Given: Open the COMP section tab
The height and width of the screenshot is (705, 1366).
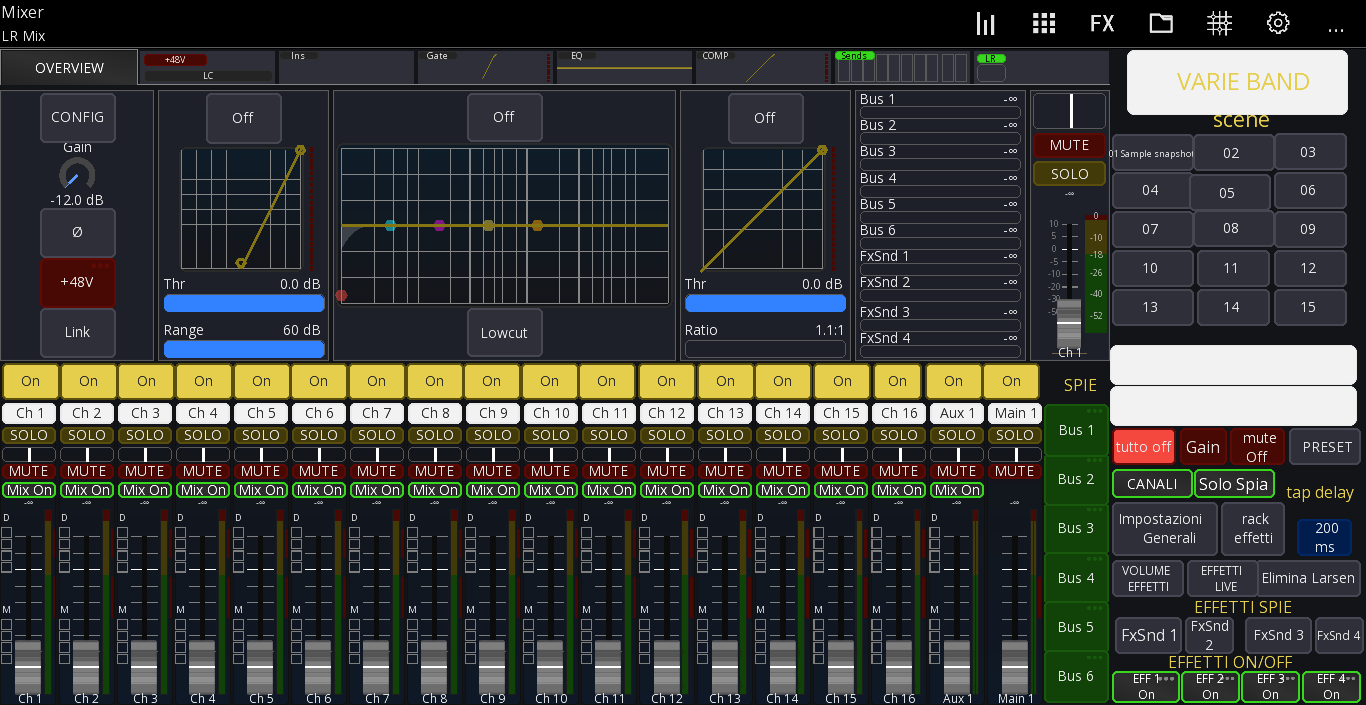Looking at the screenshot, I should click(763, 67).
